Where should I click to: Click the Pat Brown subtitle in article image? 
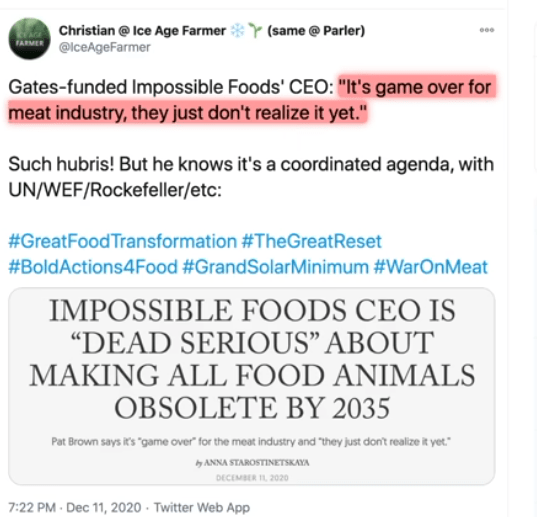click(251, 442)
